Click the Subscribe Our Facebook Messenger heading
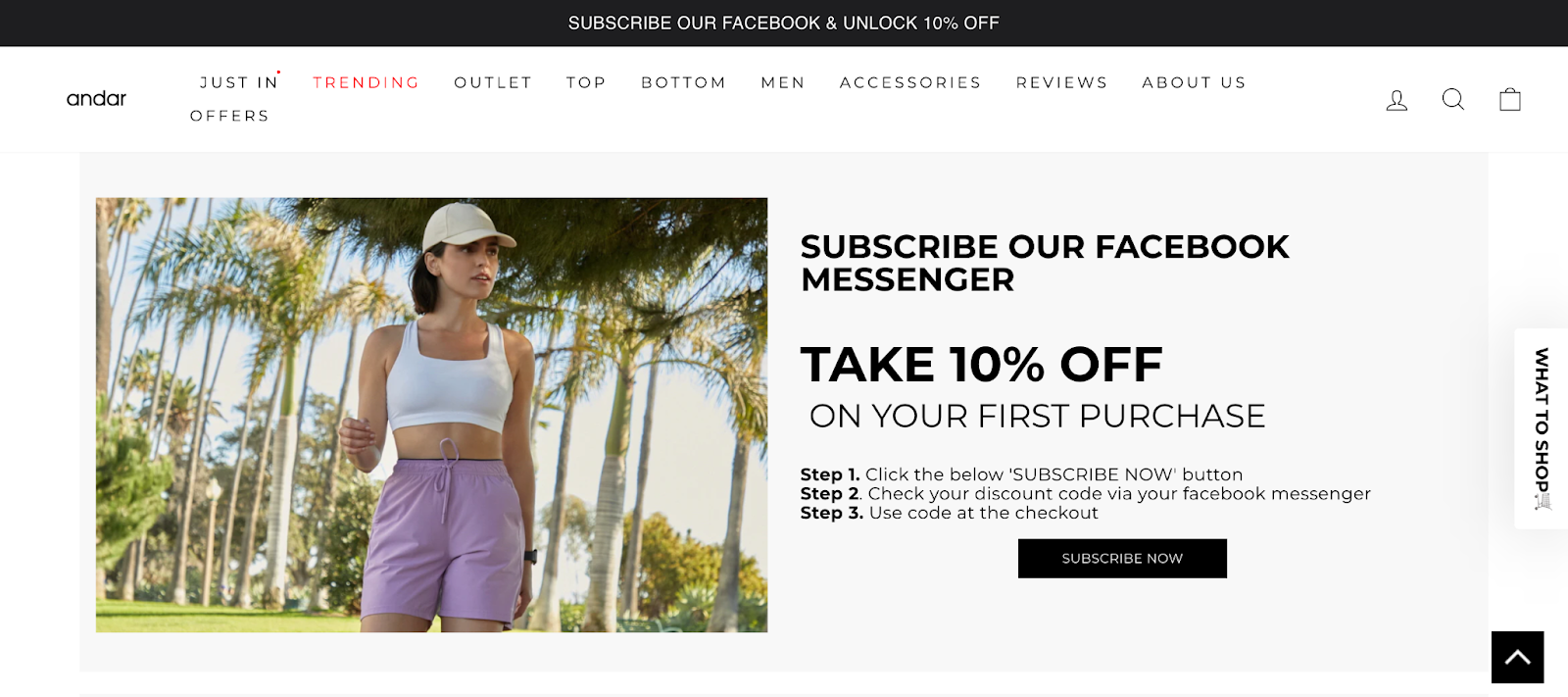The image size is (1568, 697). [x=1045, y=263]
